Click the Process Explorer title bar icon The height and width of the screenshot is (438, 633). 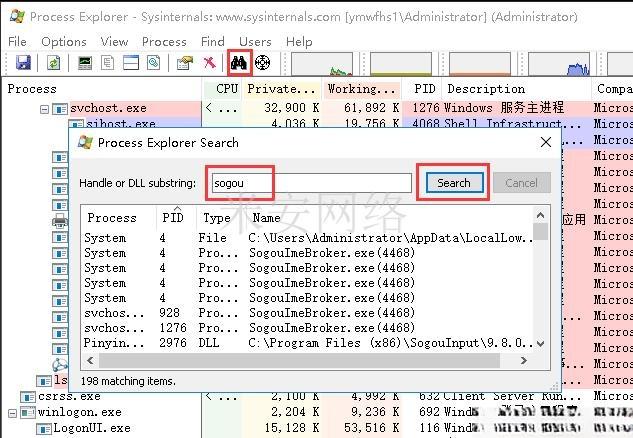pyautogui.click(x=17, y=16)
